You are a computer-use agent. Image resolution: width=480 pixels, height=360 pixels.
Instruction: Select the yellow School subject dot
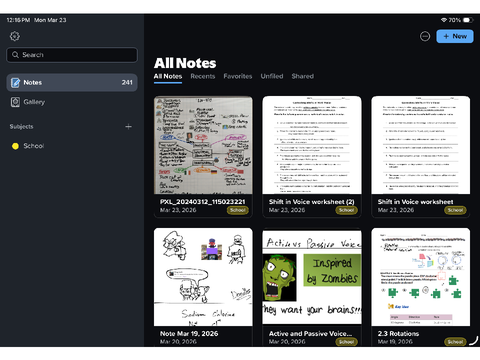click(15, 146)
